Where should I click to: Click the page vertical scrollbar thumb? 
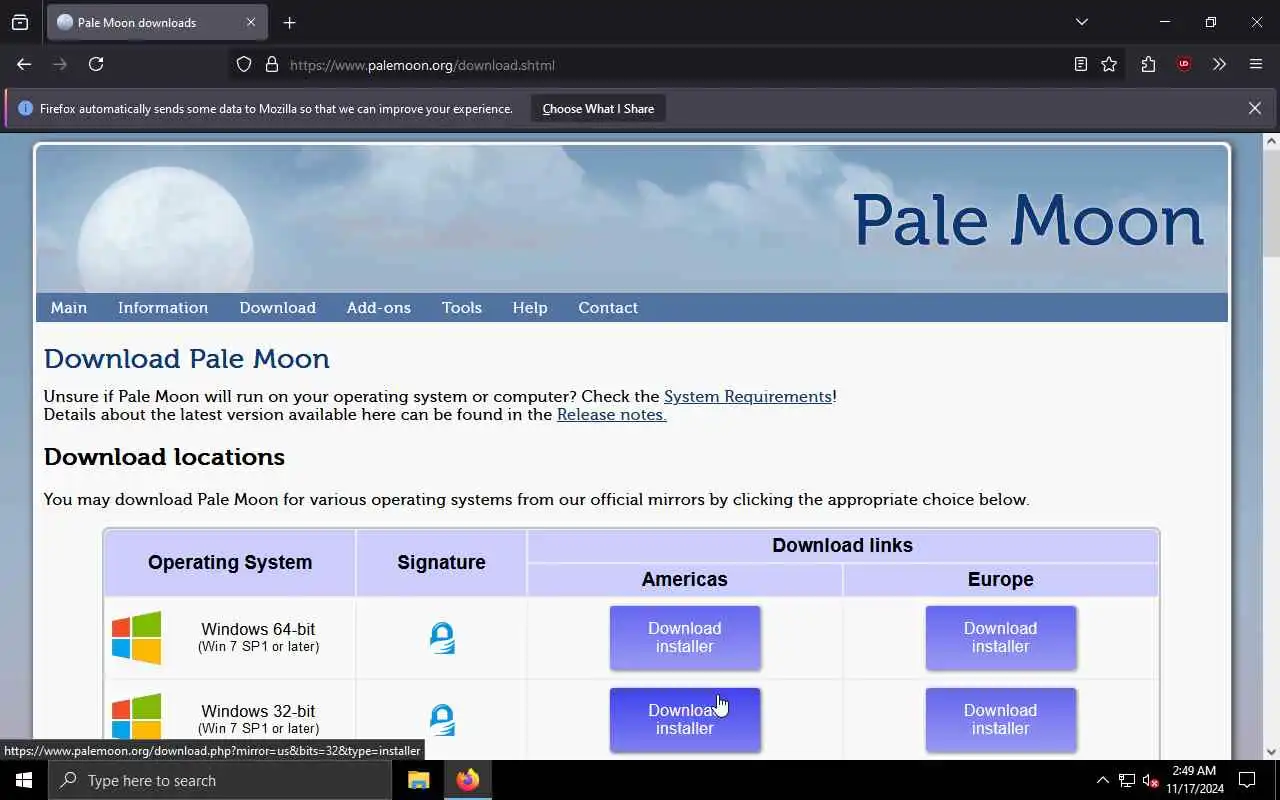pos(1271,205)
